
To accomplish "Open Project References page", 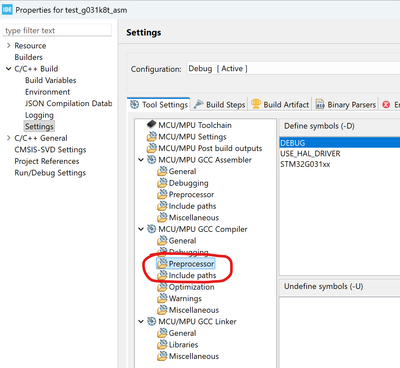I will (x=47, y=161).
